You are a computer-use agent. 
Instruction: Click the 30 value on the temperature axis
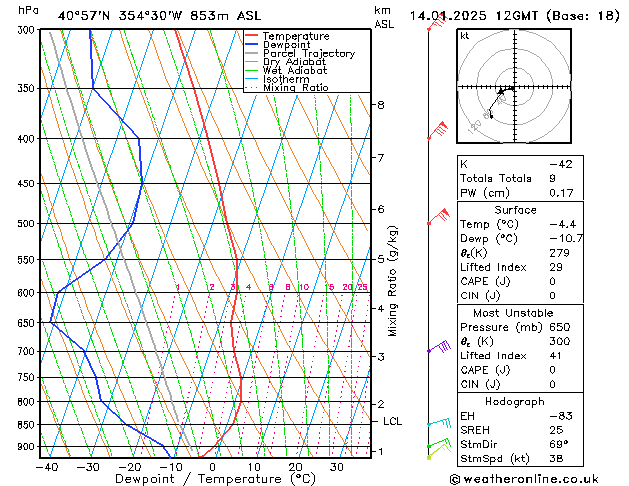[337, 467]
